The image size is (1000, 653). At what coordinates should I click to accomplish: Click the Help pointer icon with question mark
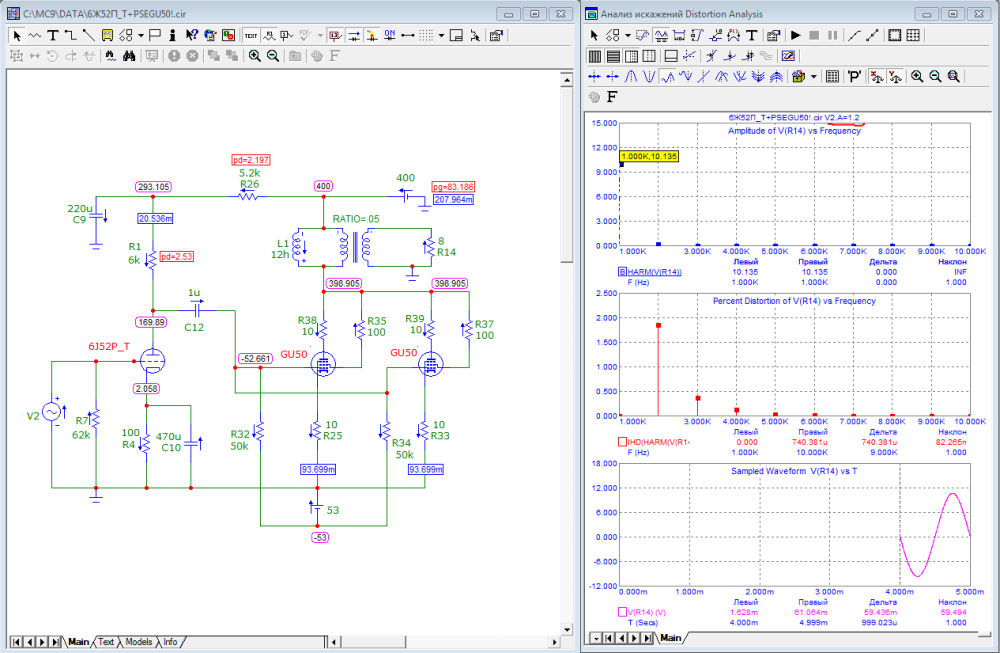[x=190, y=34]
